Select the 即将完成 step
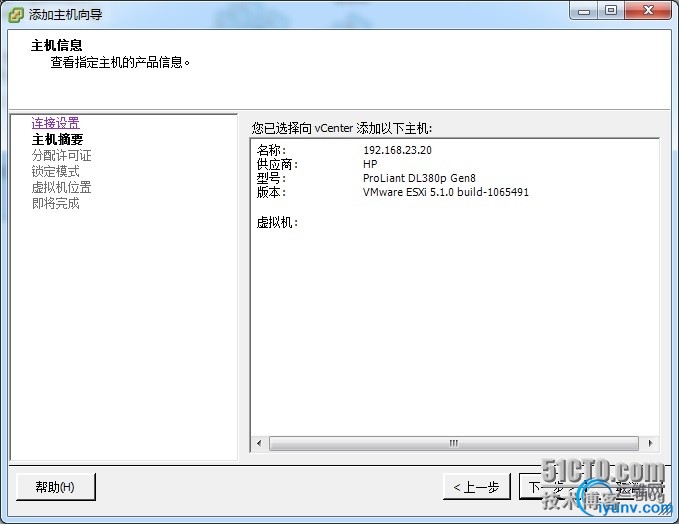This screenshot has height=524, width=679. click(55, 204)
